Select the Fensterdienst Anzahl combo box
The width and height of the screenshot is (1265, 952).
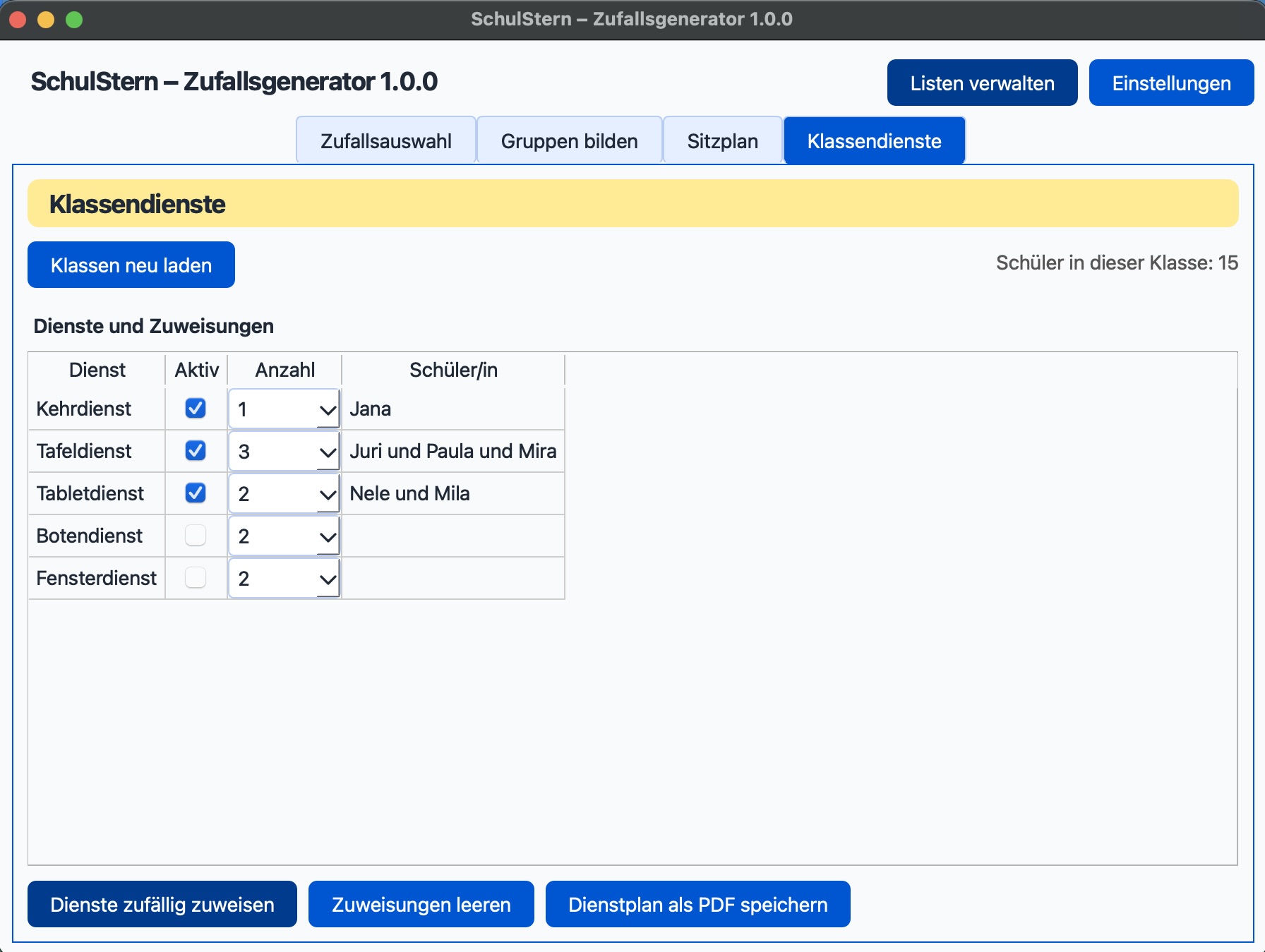[x=283, y=578]
